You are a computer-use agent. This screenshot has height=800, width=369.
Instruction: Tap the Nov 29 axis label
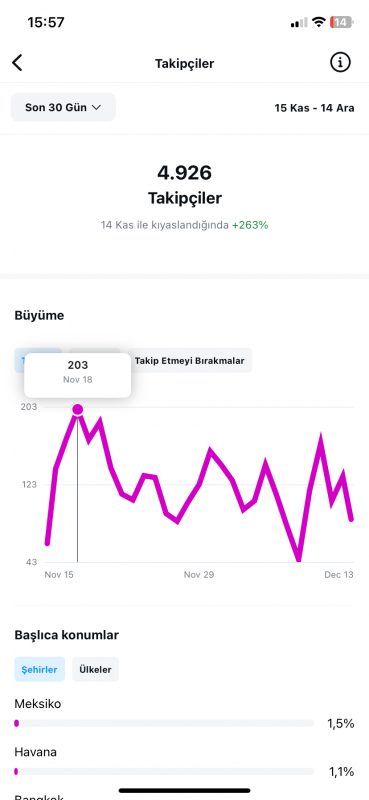pos(199,575)
